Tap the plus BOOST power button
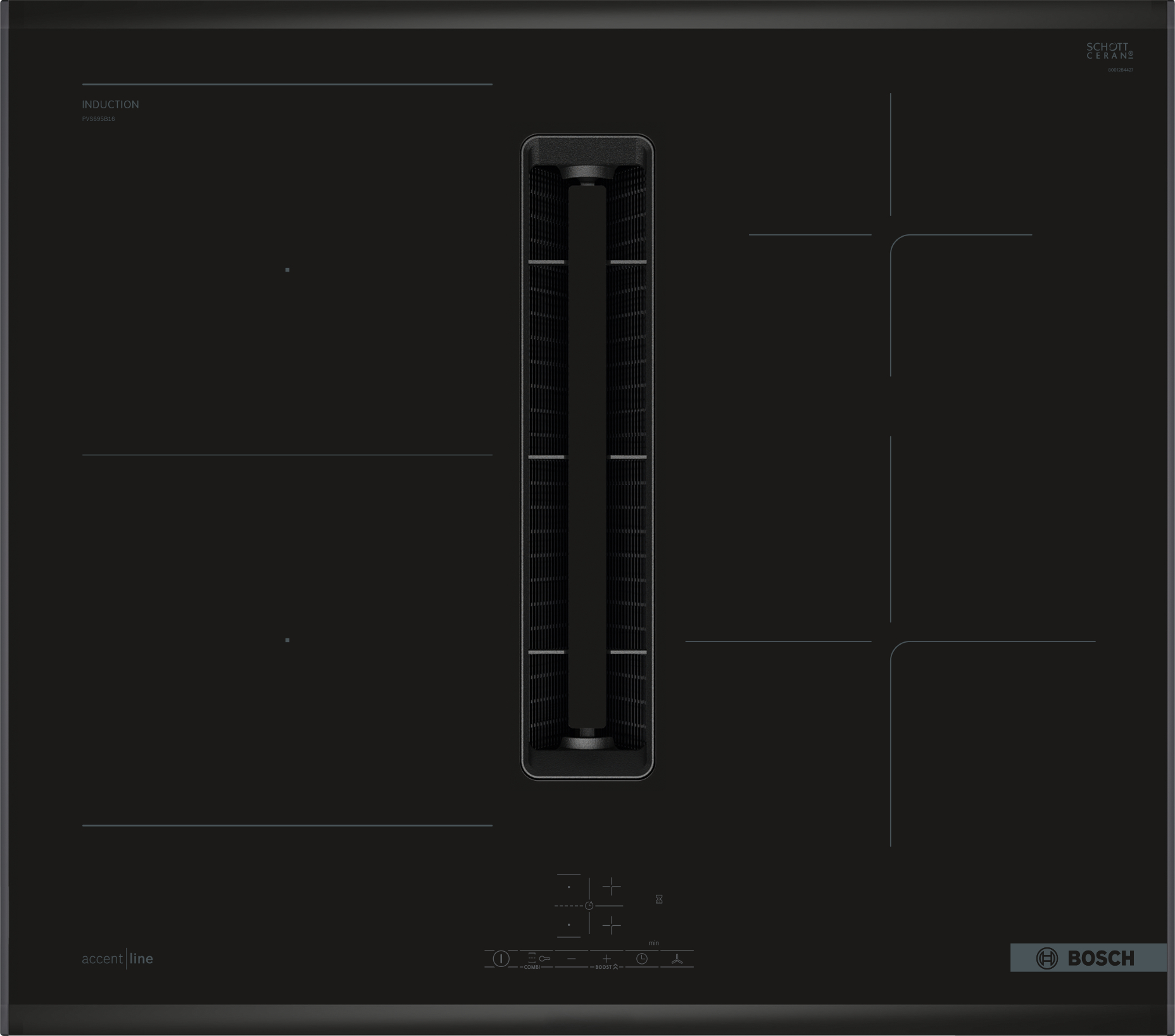The image size is (1175, 1036). [x=606, y=961]
